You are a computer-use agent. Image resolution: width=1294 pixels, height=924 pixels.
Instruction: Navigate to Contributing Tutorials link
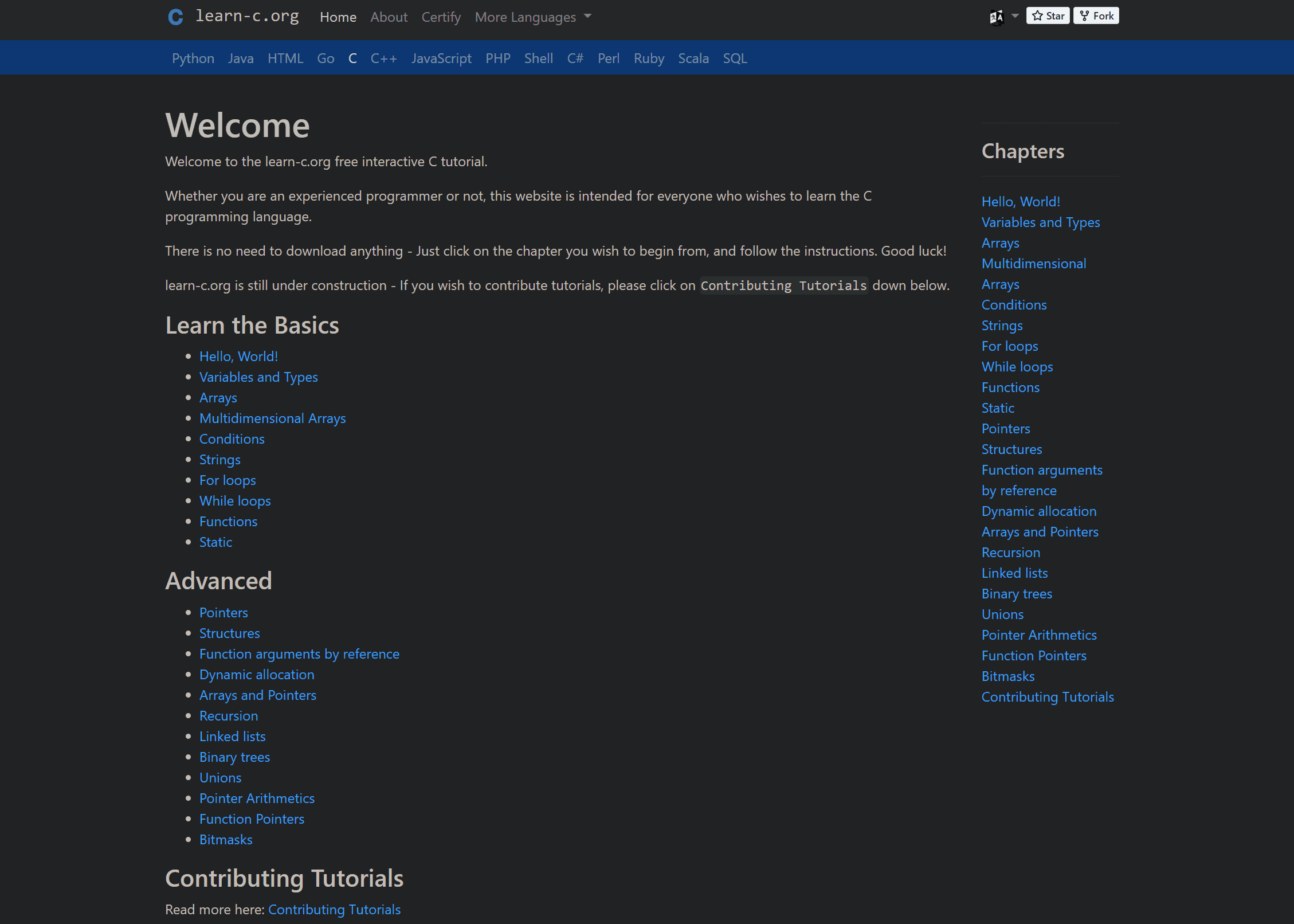334,909
